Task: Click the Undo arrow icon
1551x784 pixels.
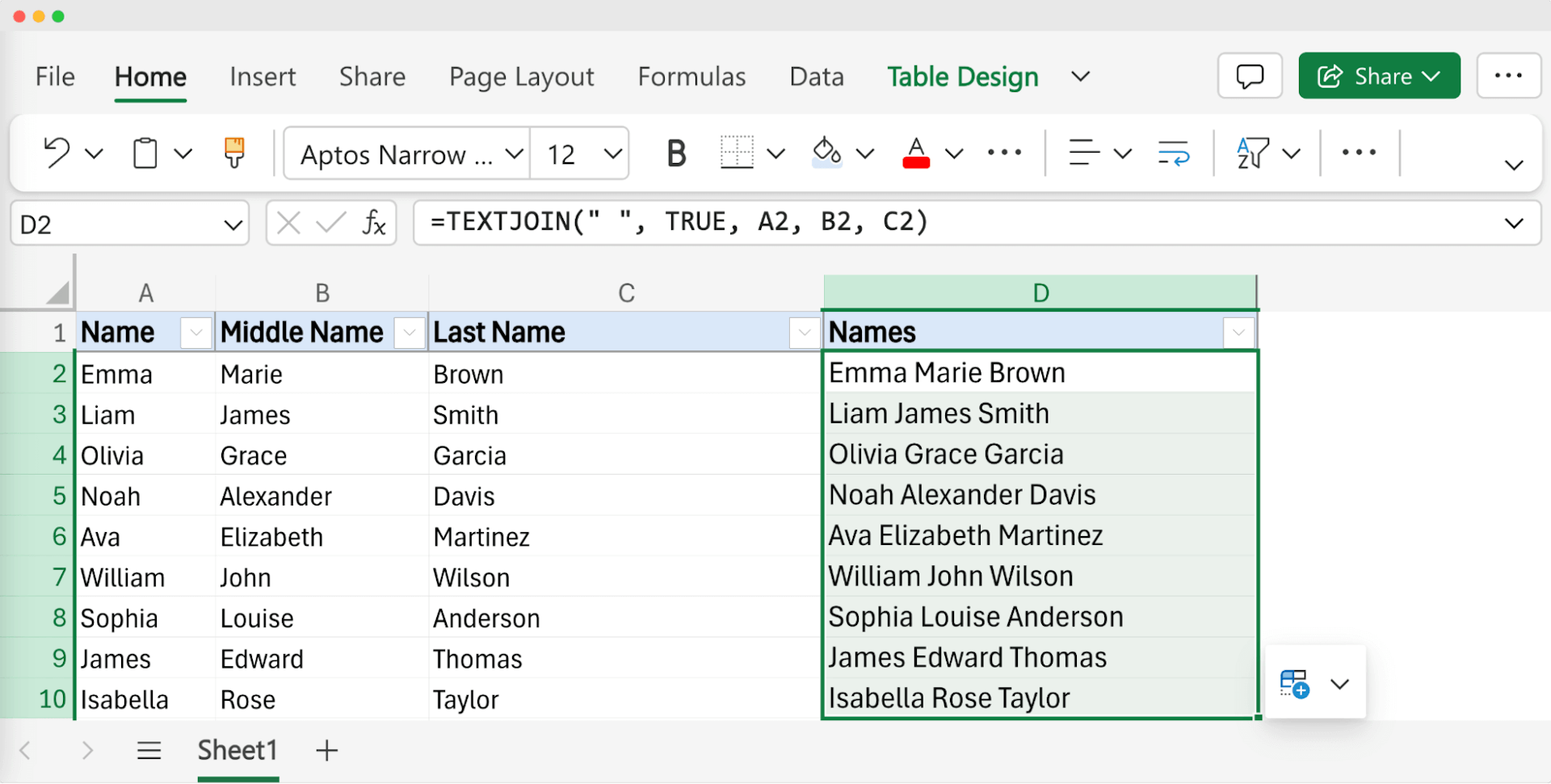Action: click(x=57, y=153)
